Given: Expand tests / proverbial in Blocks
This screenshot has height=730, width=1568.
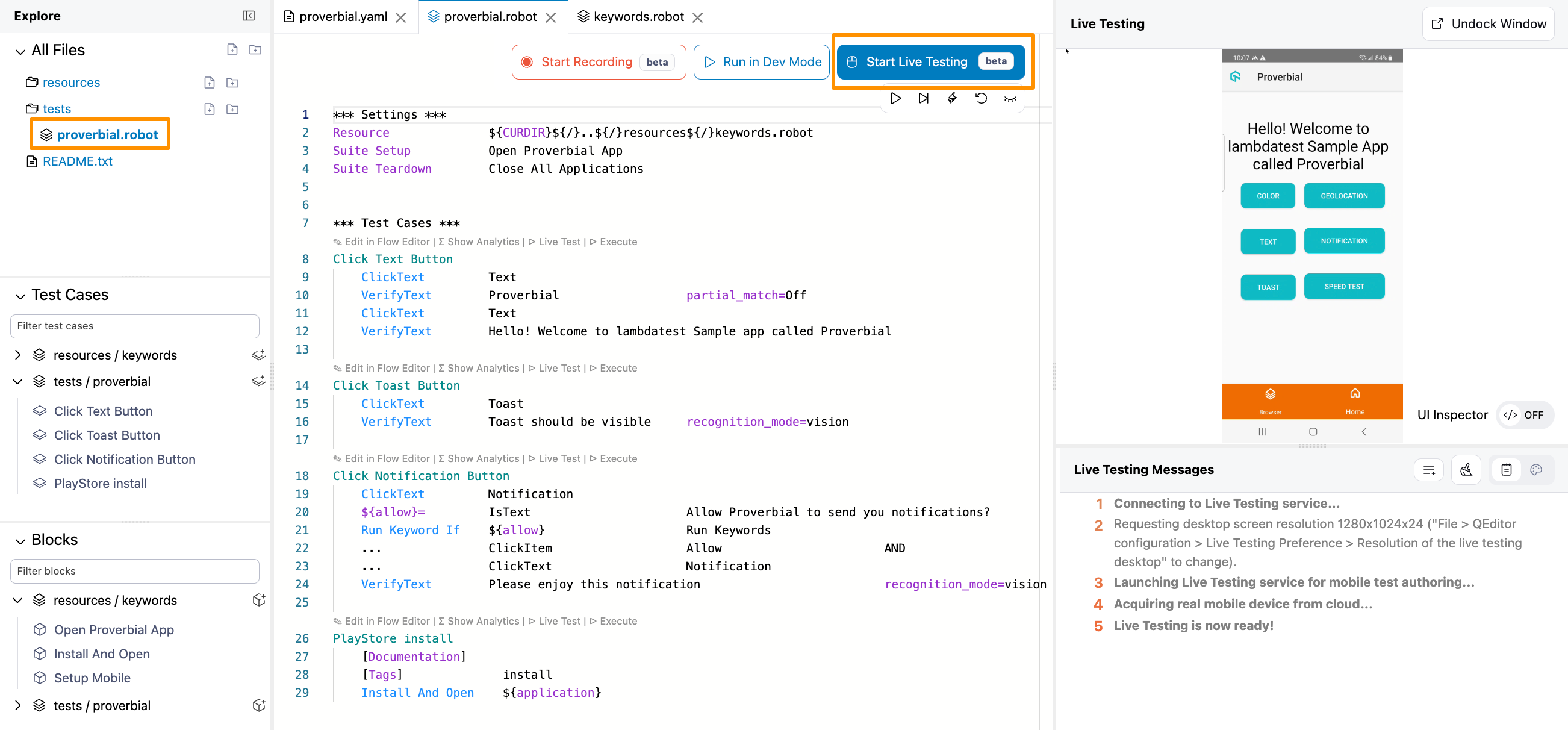Looking at the screenshot, I should (17, 705).
